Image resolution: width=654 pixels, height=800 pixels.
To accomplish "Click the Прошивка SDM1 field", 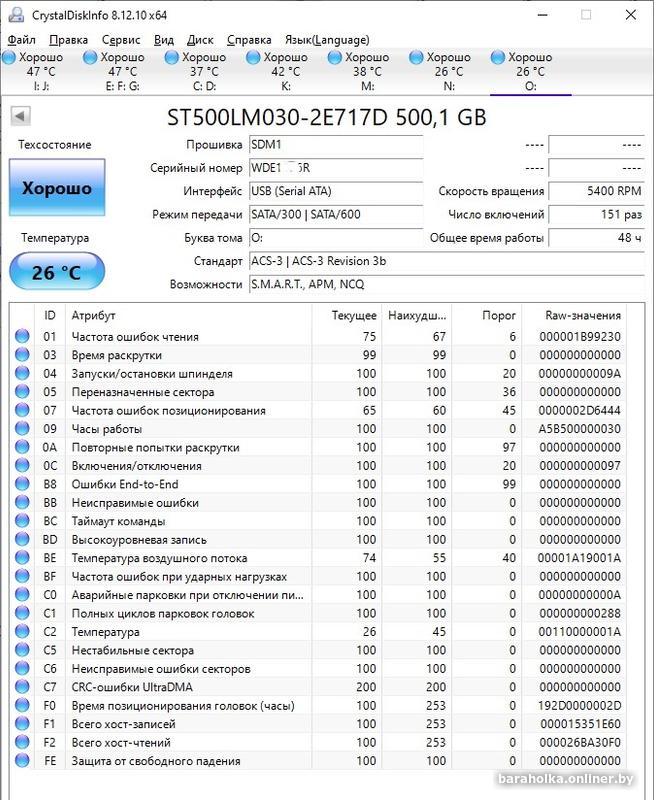I will pos(334,145).
